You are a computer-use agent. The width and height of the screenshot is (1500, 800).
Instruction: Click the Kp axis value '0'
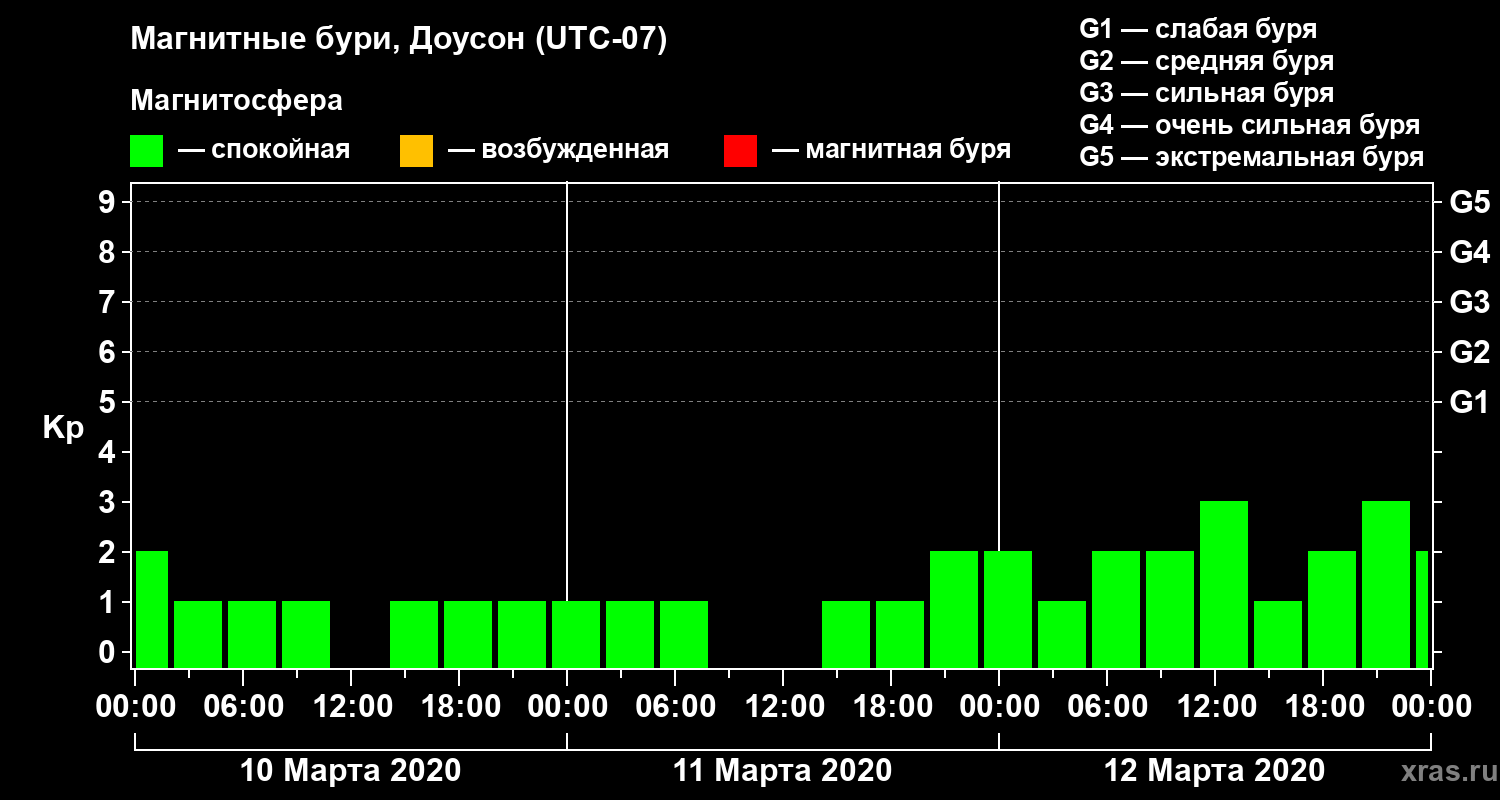109,652
